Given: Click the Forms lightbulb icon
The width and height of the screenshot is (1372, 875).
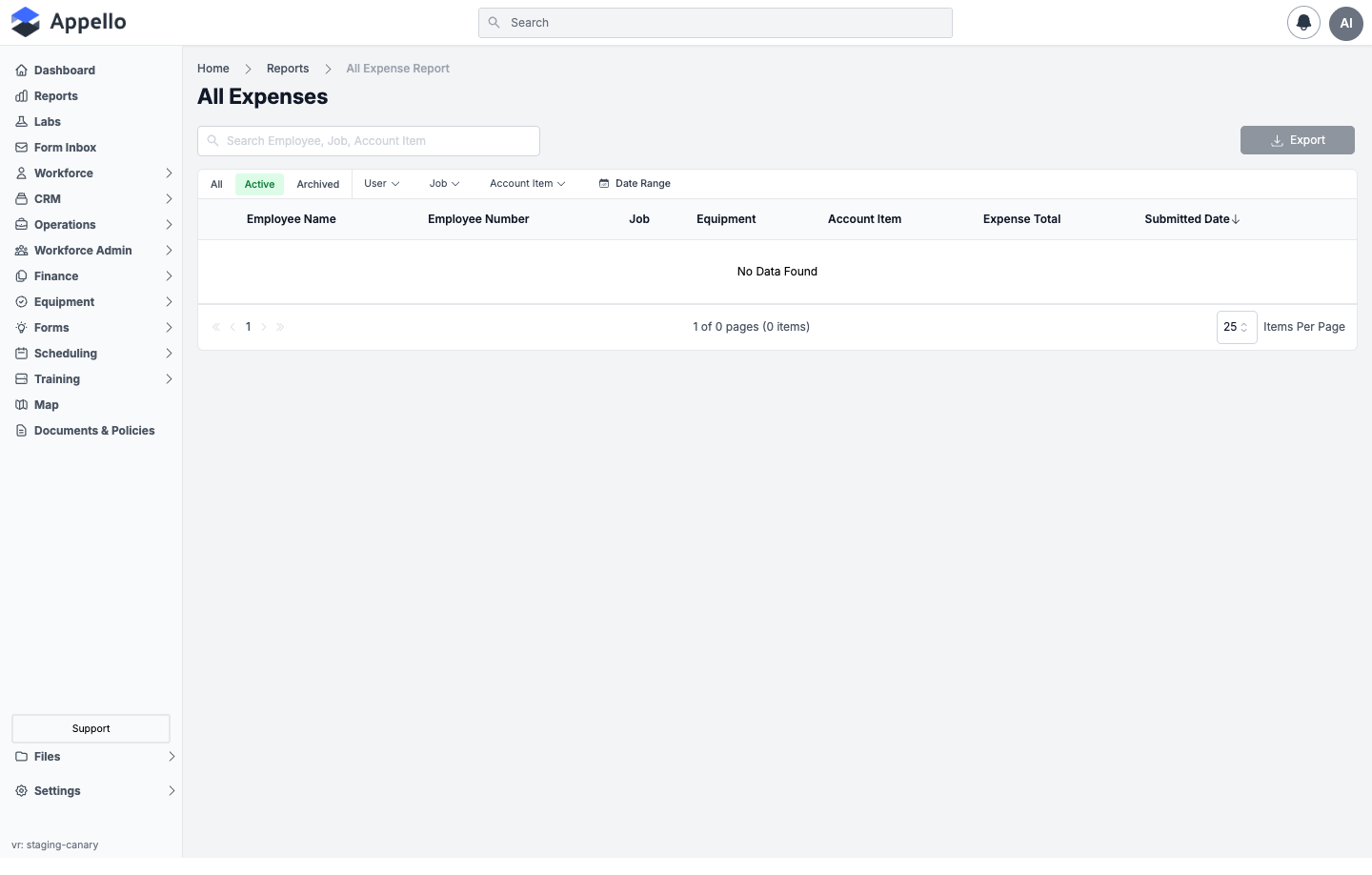Looking at the screenshot, I should (21, 328).
